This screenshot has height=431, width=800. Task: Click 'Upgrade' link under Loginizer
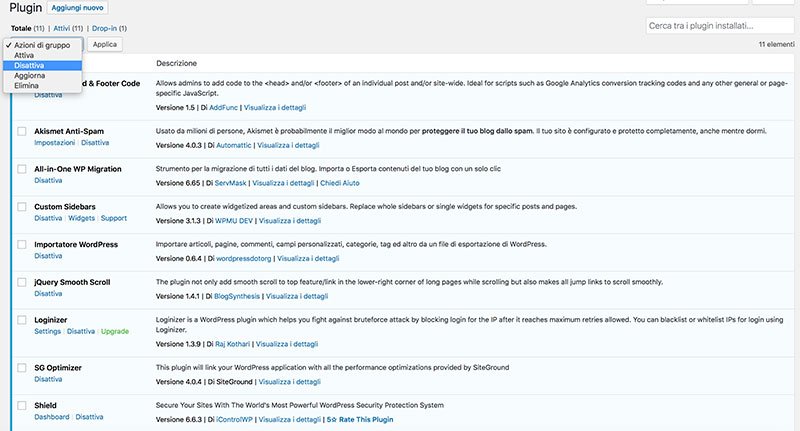[x=114, y=331]
